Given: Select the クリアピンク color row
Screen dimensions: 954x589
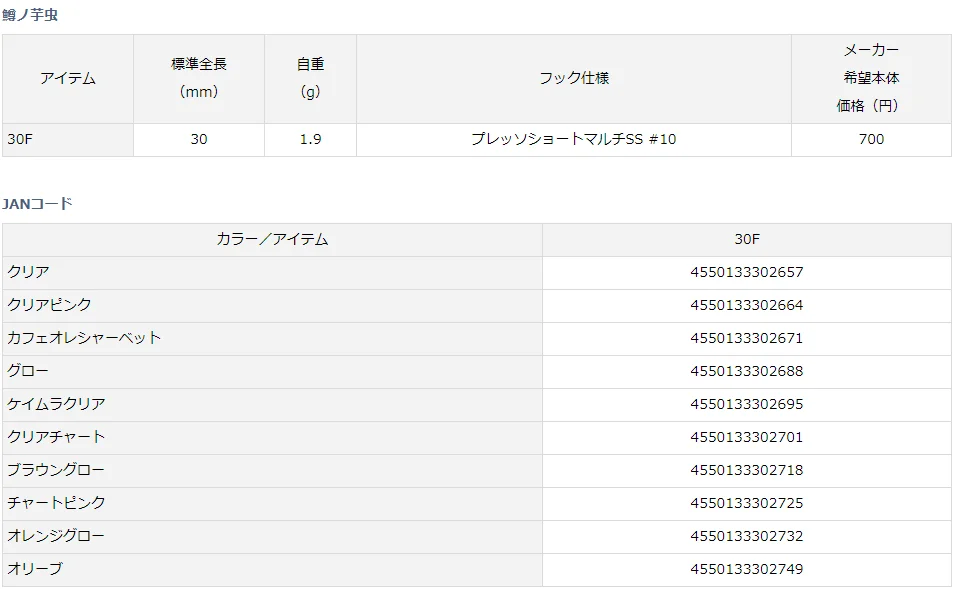Looking at the screenshot, I should [49, 305].
